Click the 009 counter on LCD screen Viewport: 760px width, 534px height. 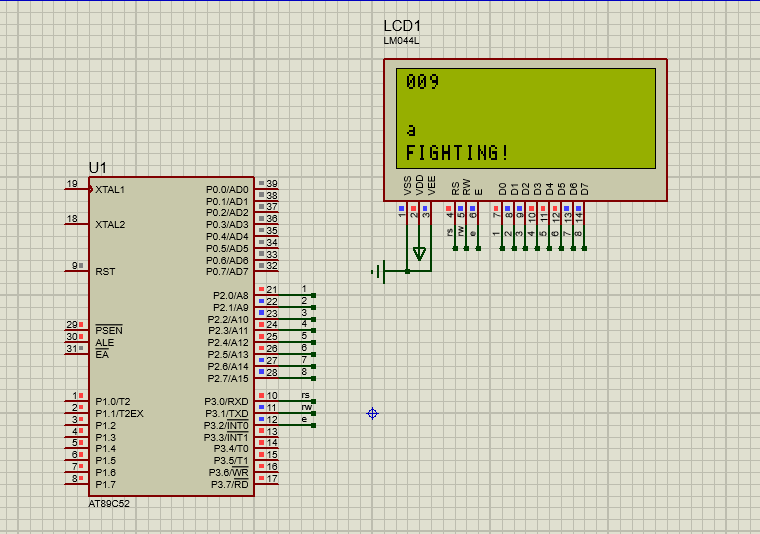tap(422, 81)
